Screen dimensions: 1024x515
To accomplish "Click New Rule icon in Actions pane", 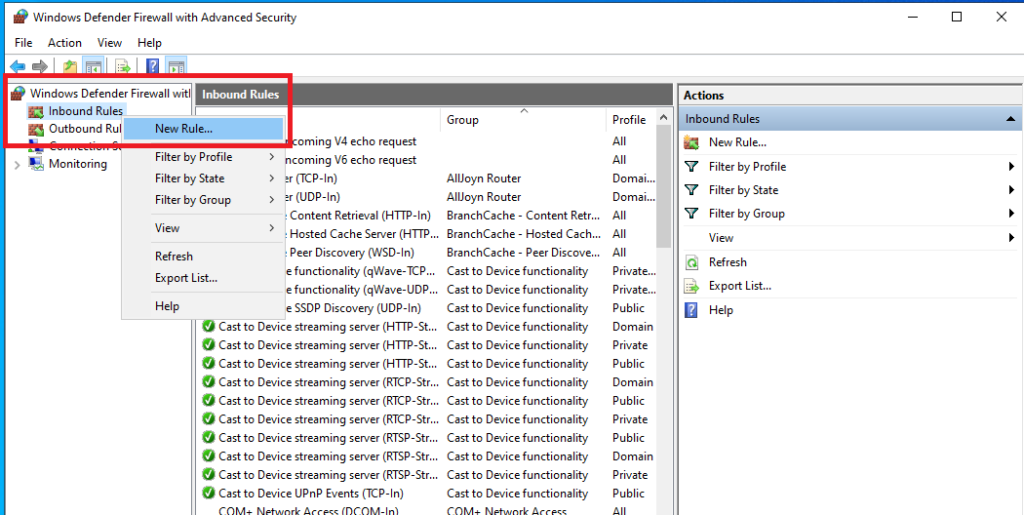I will [x=691, y=142].
